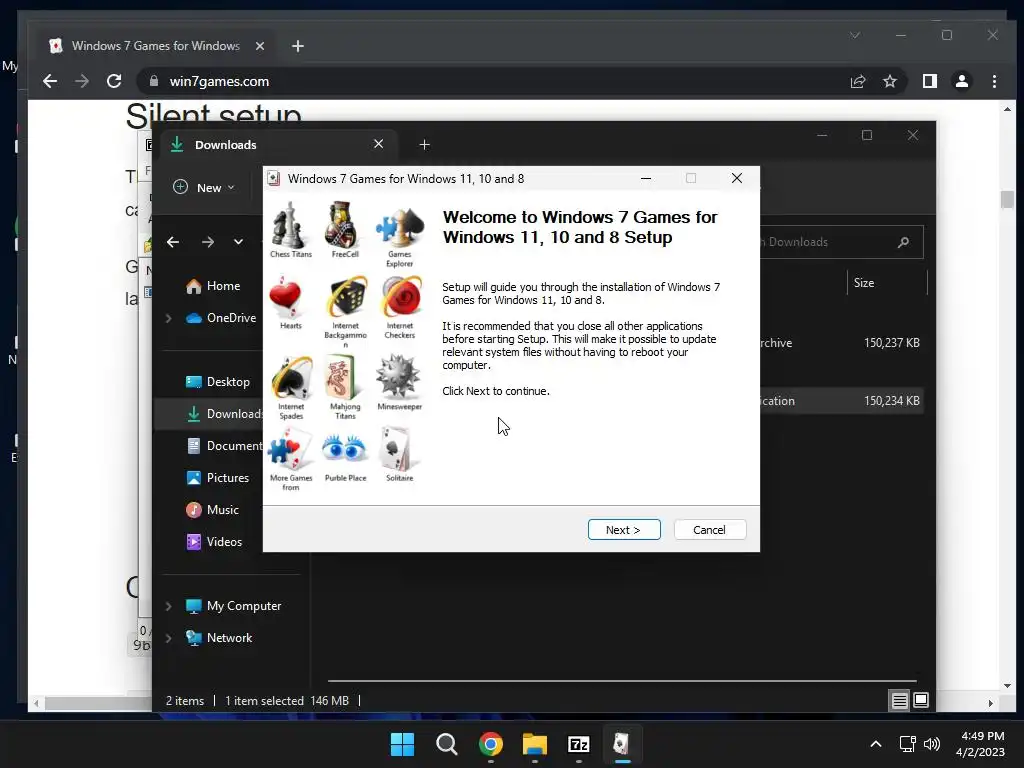Viewport: 1024px width, 768px height.
Task: Click the Search Downloads field
Action: pos(841,242)
